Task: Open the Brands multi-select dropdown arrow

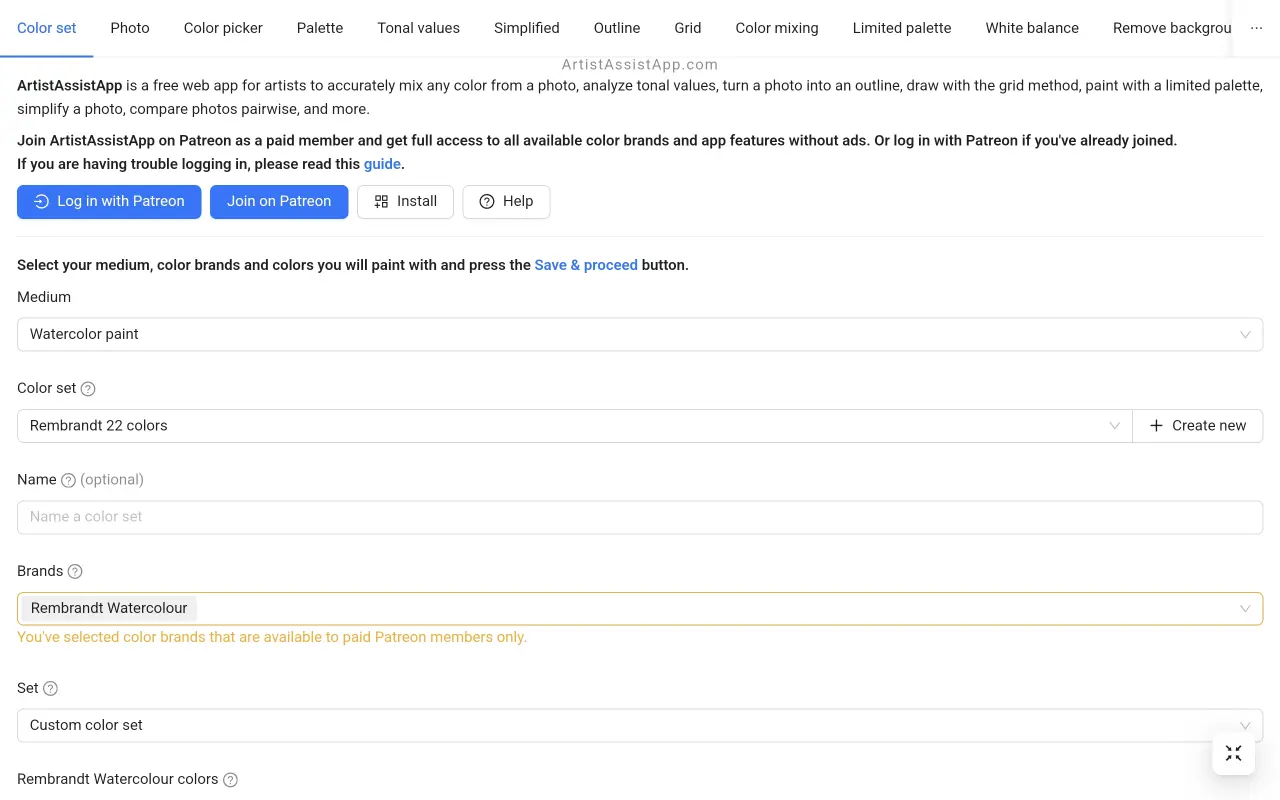Action: [1245, 608]
